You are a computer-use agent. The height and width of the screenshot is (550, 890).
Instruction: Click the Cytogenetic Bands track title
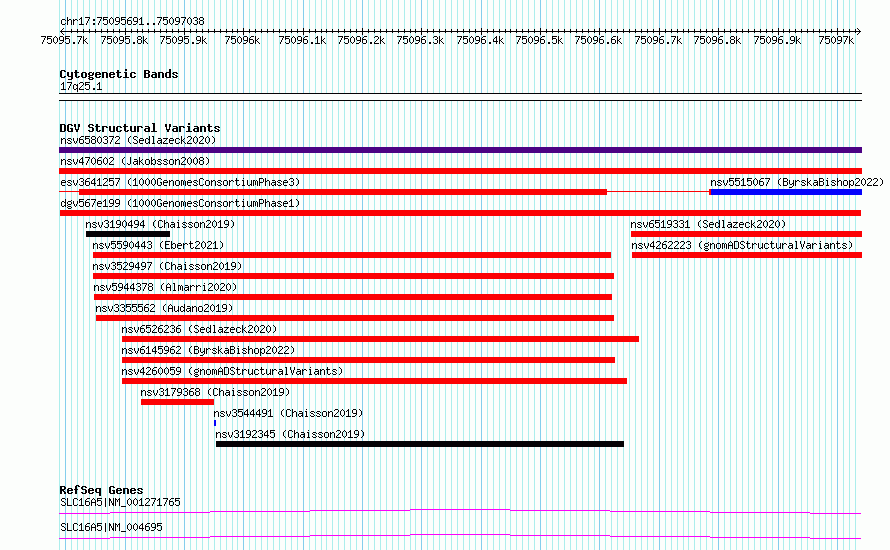(x=119, y=74)
